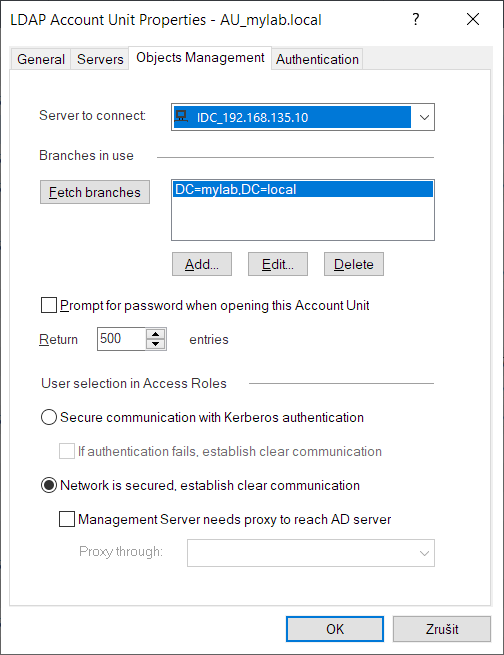Check Management Server needs proxy to reach AD server
This screenshot has width=504, height=655.
pos(67,519)
